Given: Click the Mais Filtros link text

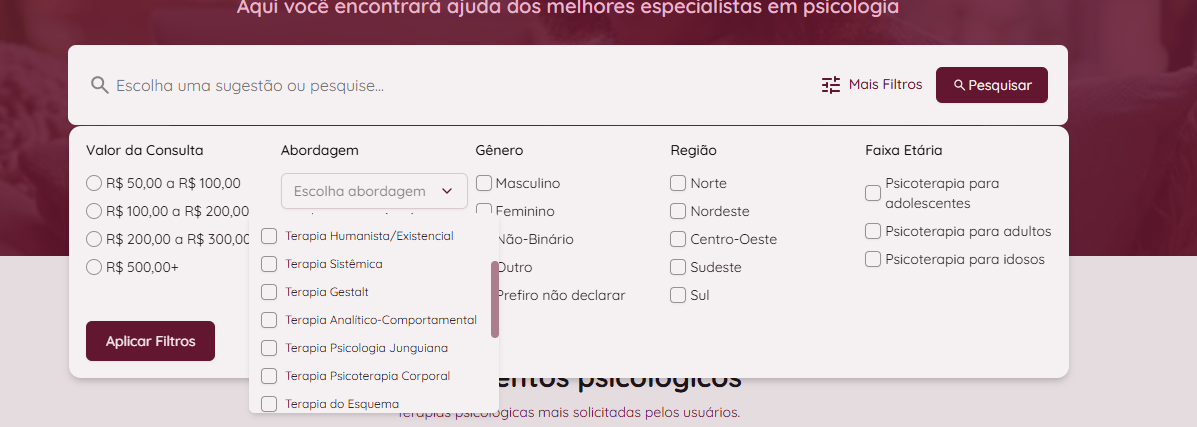Looking at the screenshot, I should tap(885, 85).
